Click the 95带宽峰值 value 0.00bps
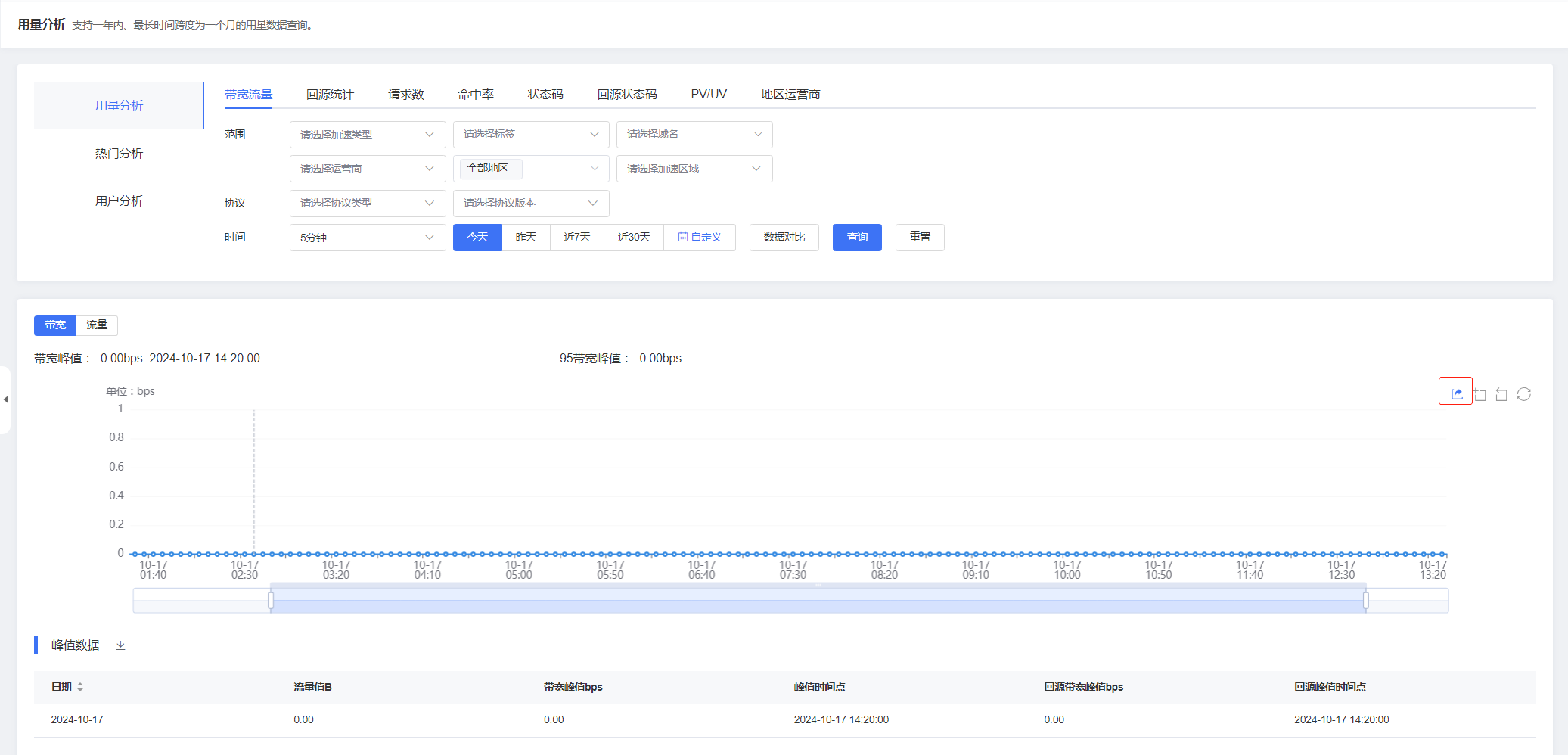1568x755 pixels. 660,359
